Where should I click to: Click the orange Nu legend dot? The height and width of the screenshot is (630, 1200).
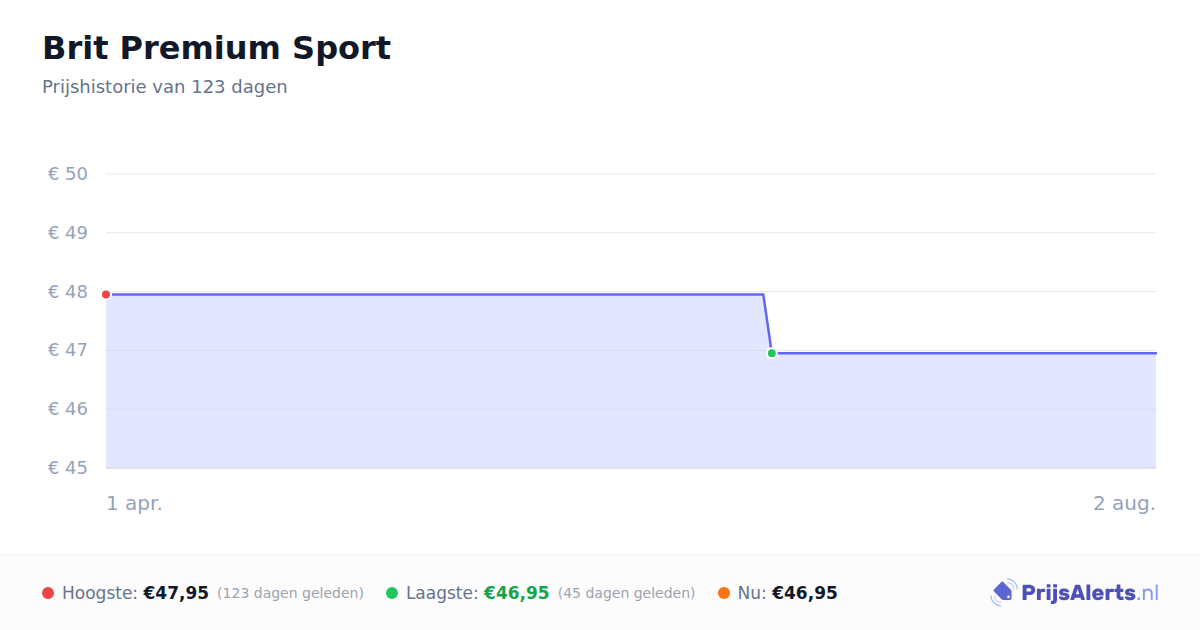pos(724,593)
